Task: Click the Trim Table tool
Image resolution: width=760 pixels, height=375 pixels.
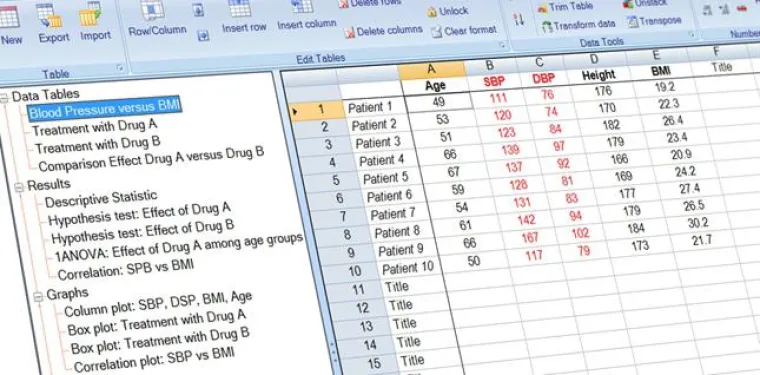Action: tap(565, 7)
